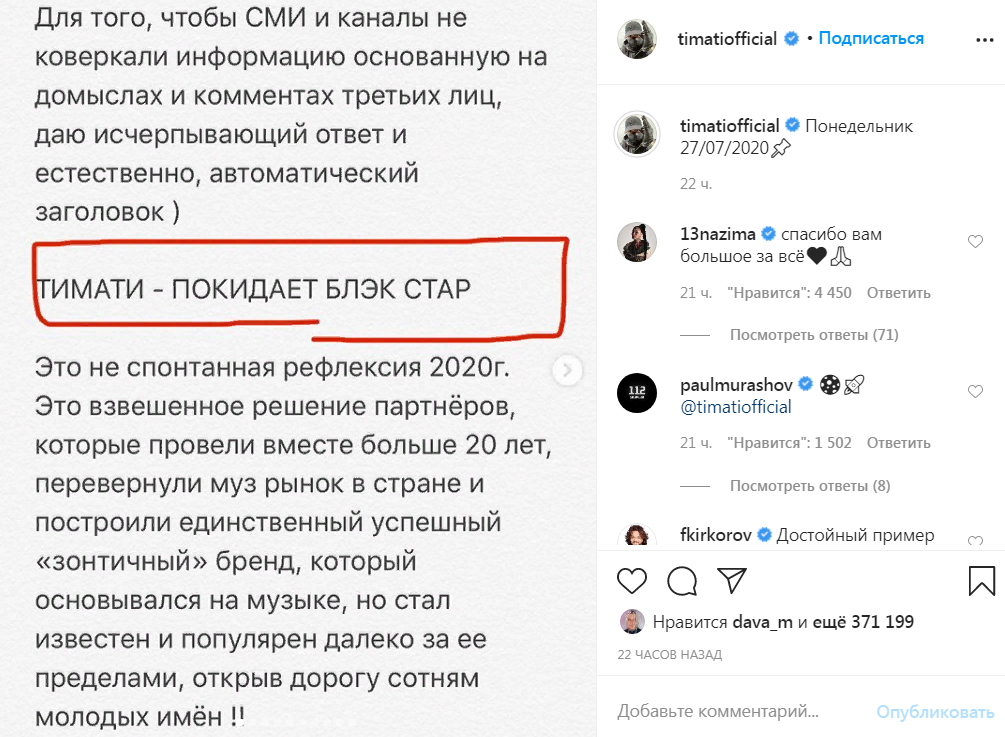Reply to 13nazima via Ответить
Viewport: 1005px width, 737px height.
click(x=899, y=292)
